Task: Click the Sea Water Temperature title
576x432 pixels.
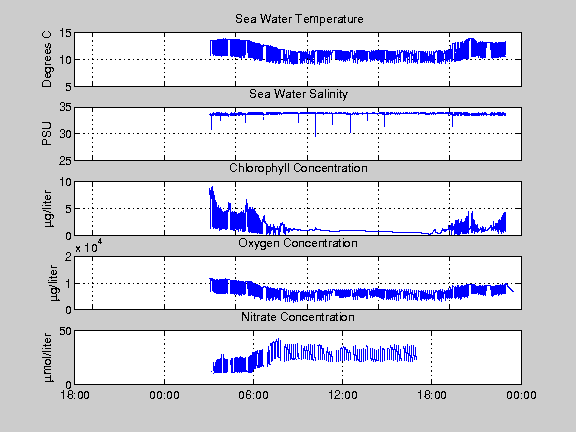Action: pyautogui.click(x=299, y=19)
